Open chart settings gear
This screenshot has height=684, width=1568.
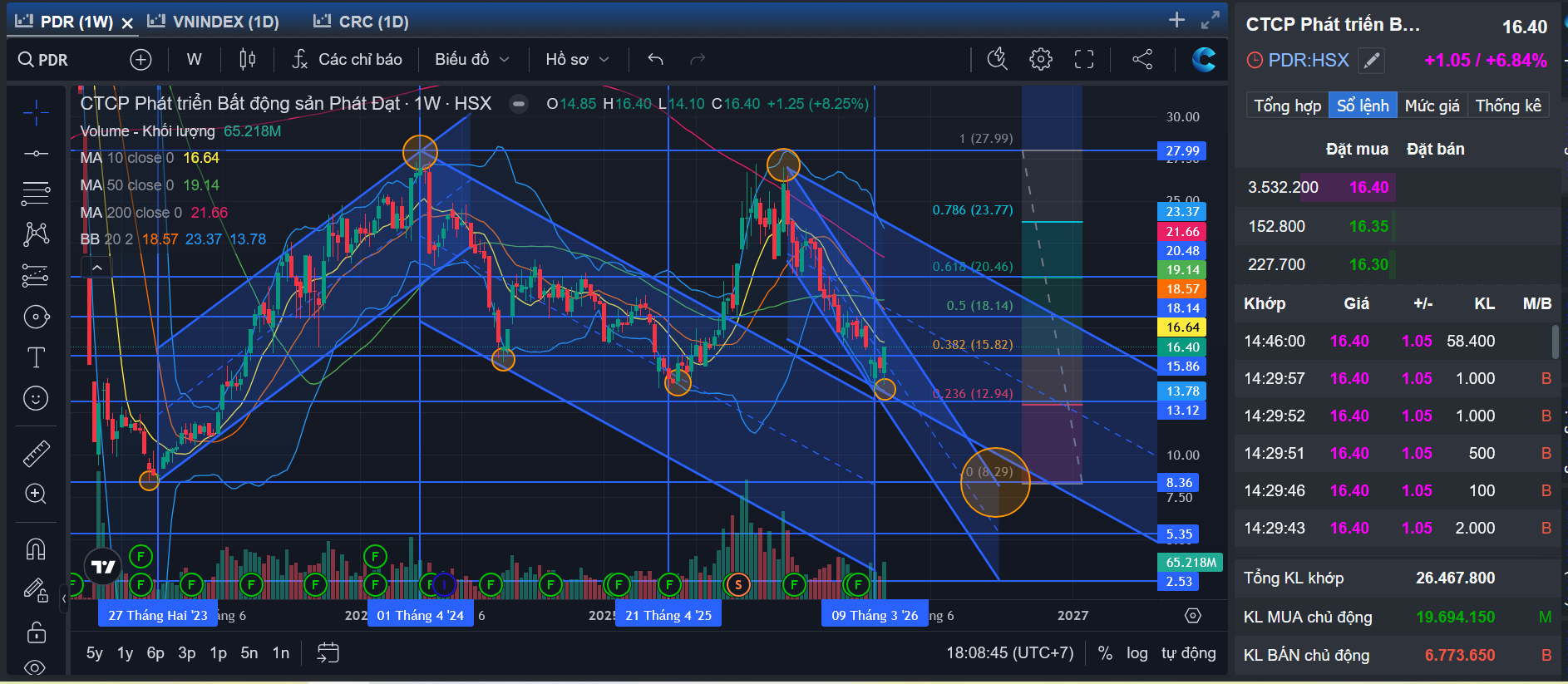tap(1041, 60)
